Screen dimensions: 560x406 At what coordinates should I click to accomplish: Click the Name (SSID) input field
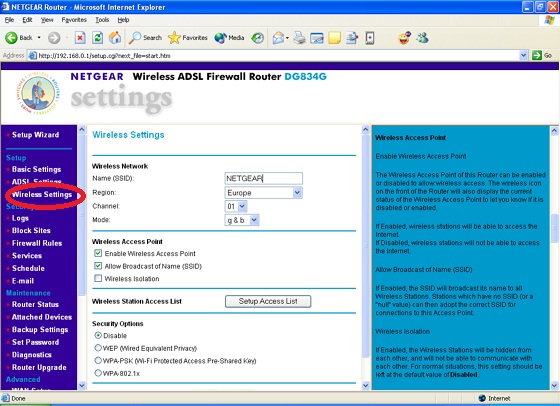pyautogui.click(x=264, y=179)
